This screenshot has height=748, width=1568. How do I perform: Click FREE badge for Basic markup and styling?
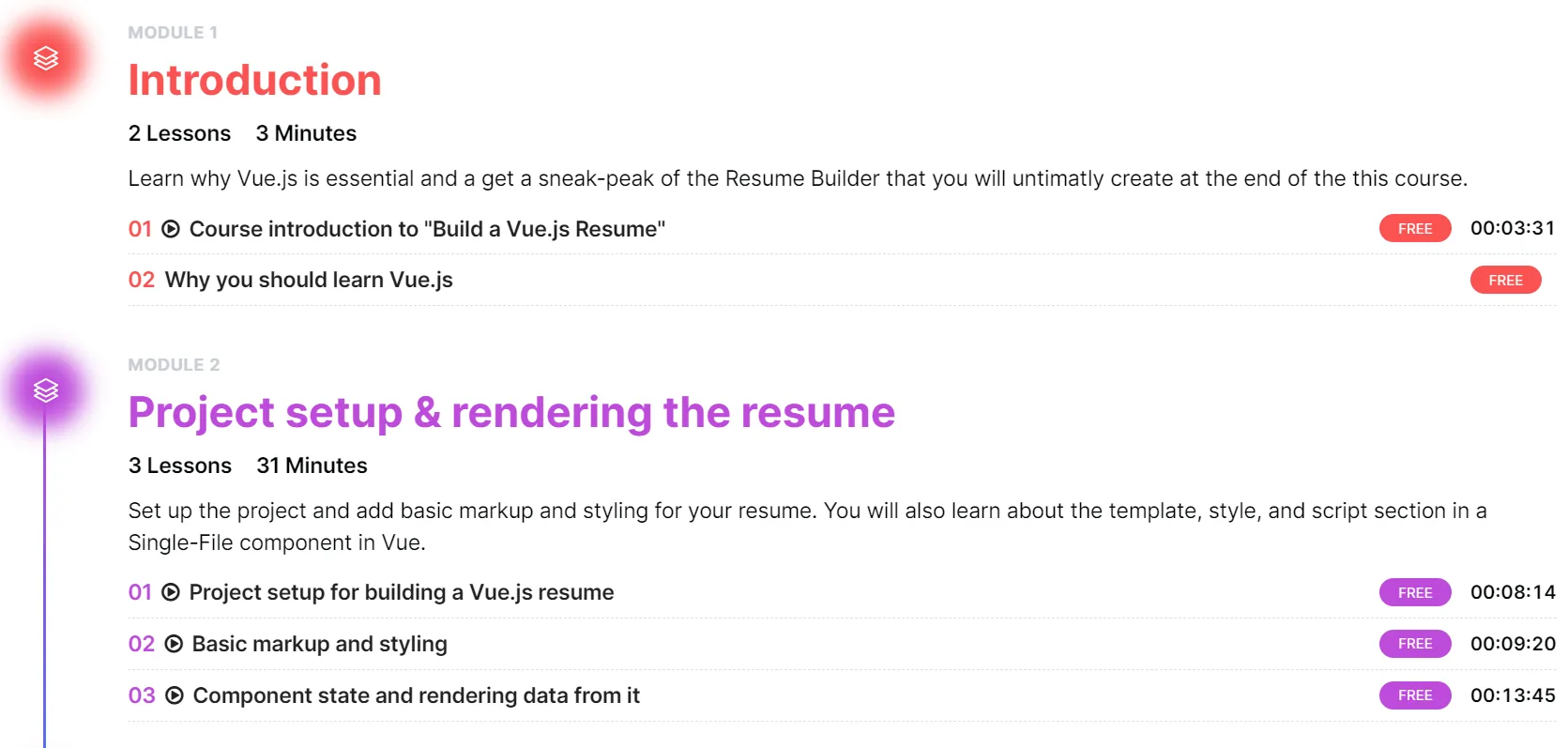point(1415,644)
